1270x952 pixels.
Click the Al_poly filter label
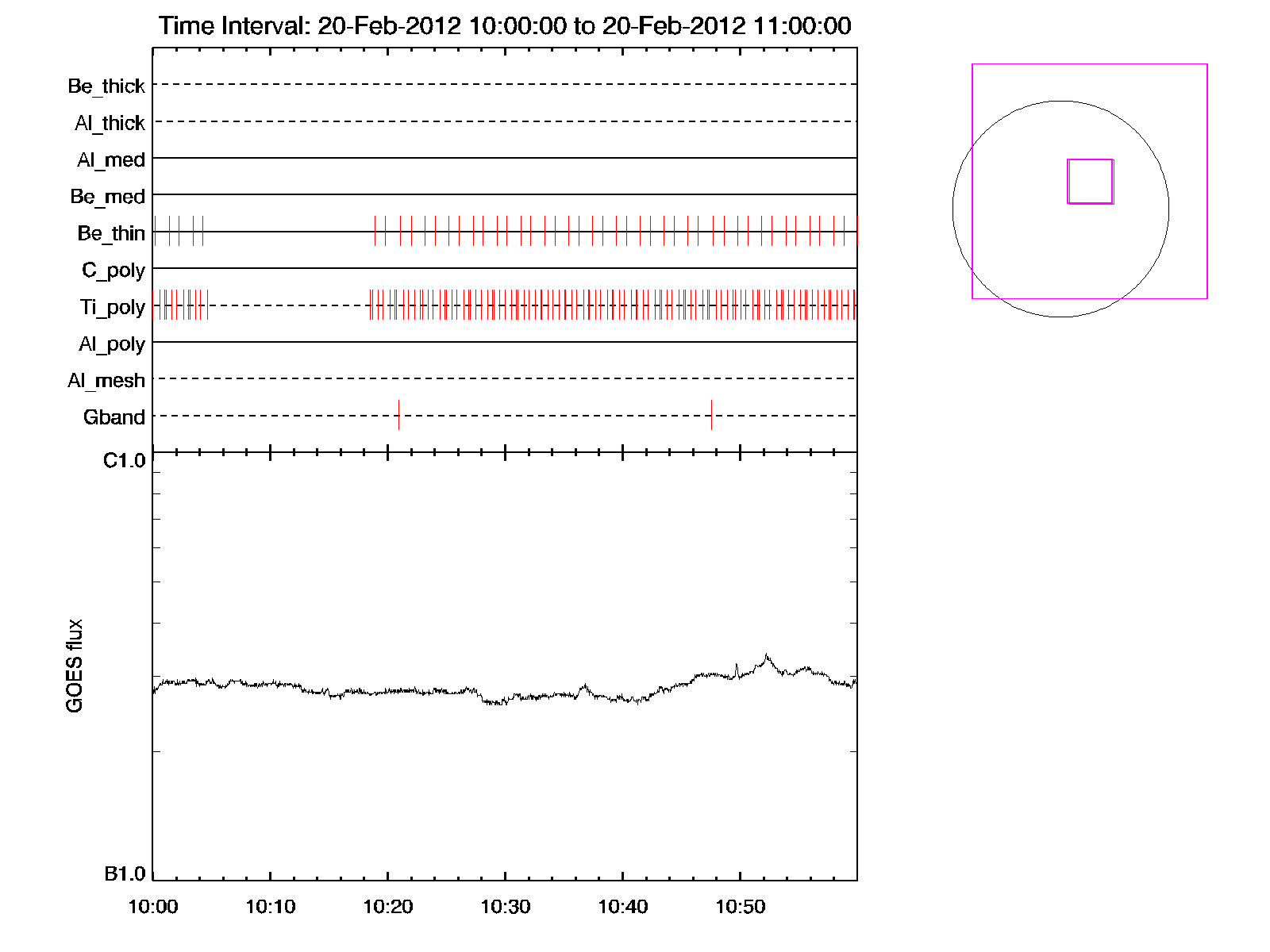point(112,344)
